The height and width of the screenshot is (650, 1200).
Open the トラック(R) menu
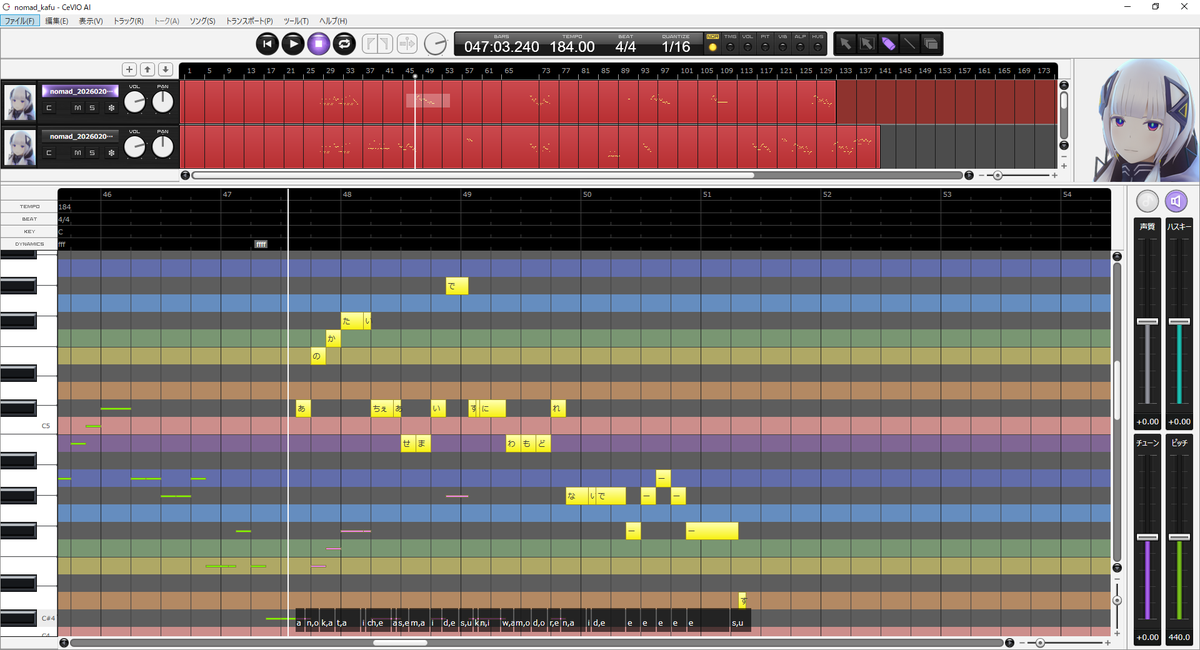point(128,21)
